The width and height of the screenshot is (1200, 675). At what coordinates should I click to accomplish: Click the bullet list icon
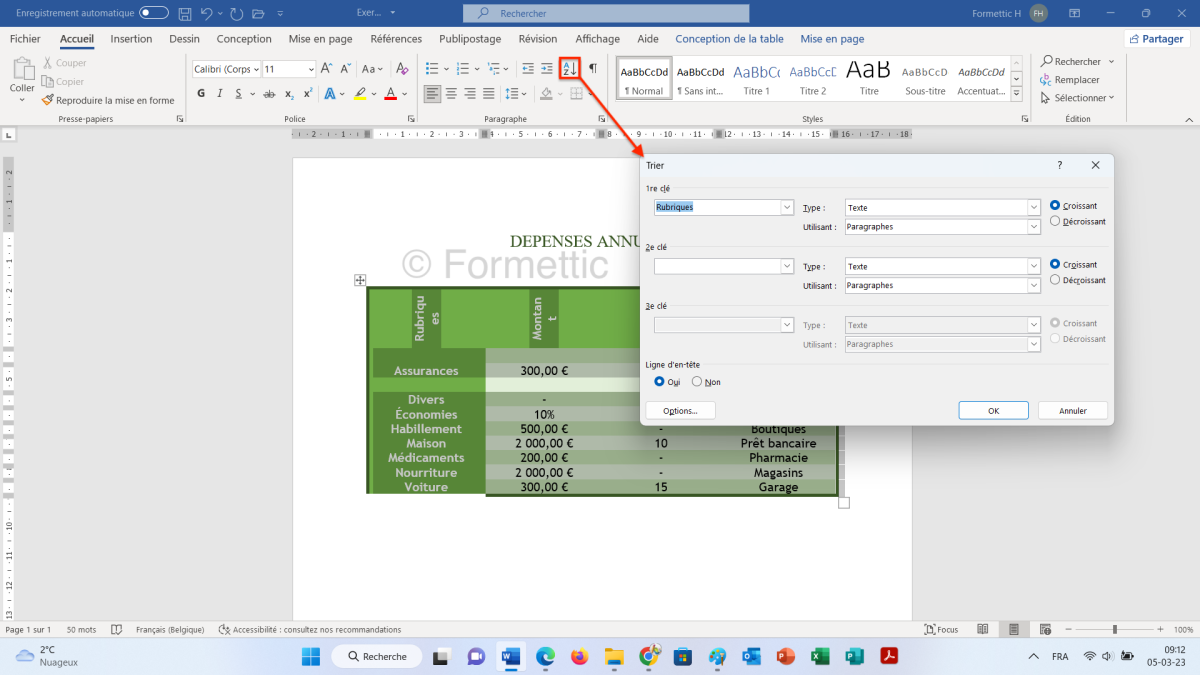coord(432,68)
